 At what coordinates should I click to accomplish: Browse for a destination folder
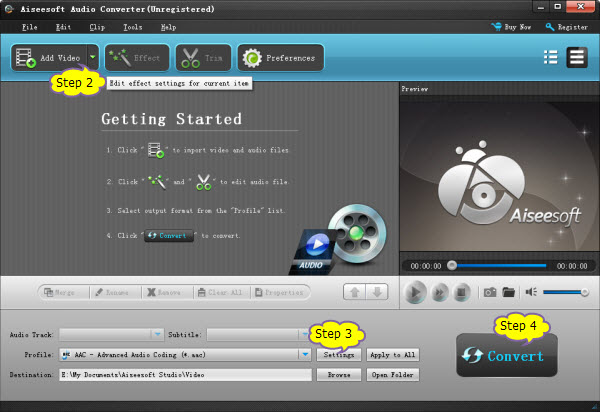[x=339, y=375]
